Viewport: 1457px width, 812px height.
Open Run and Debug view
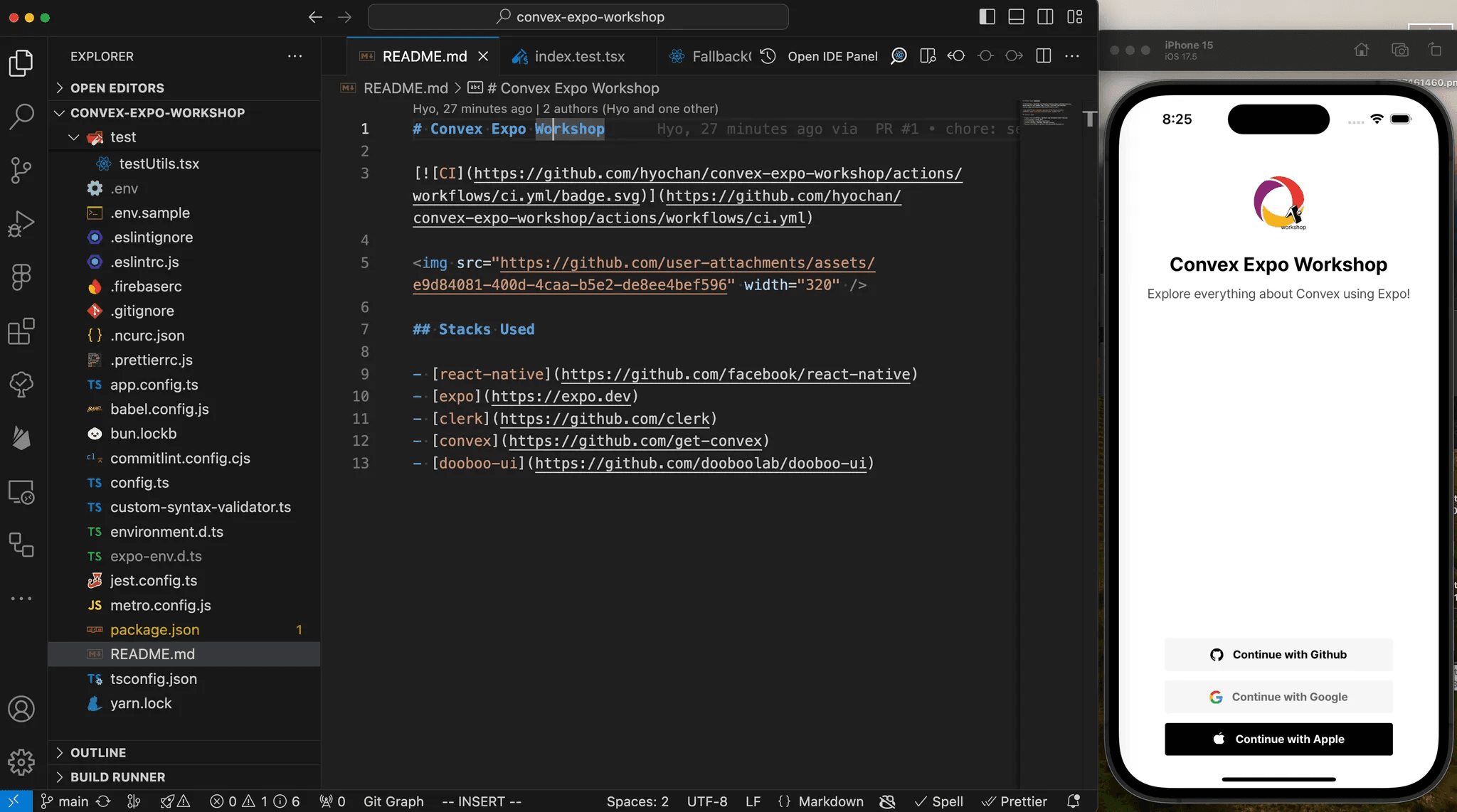point(21,223)
